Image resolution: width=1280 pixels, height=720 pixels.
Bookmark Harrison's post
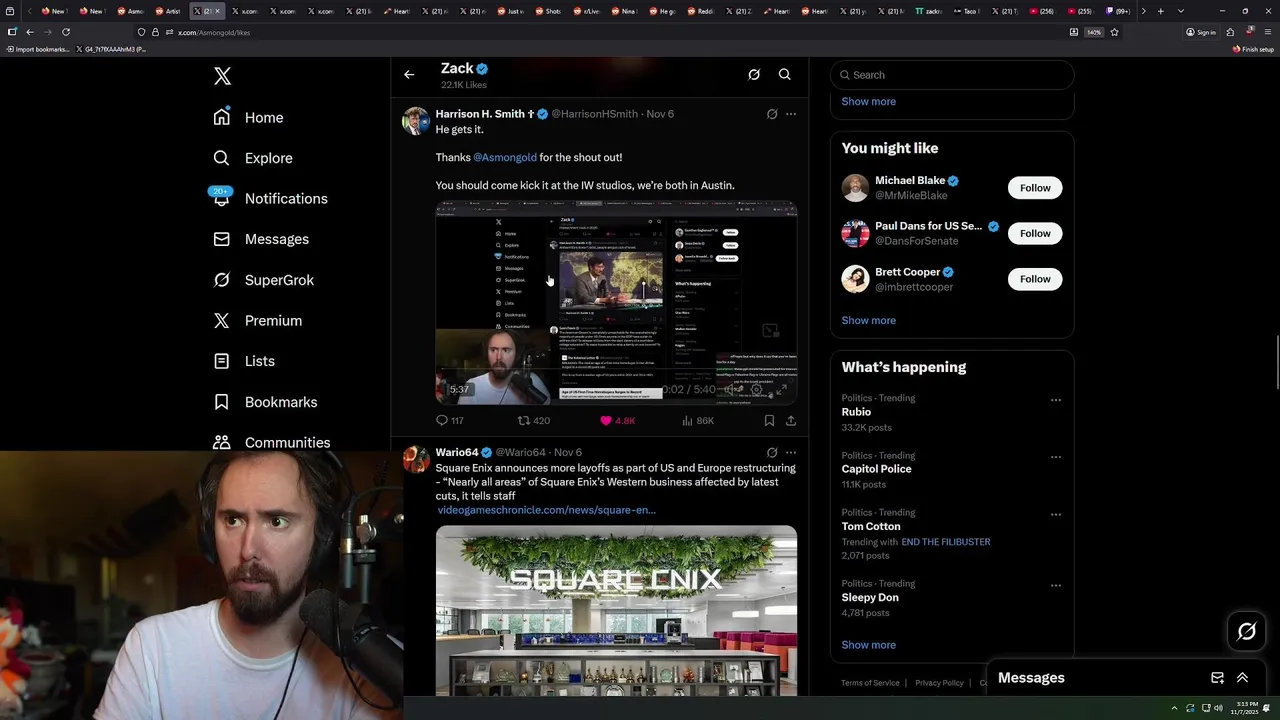pos(769,421)
